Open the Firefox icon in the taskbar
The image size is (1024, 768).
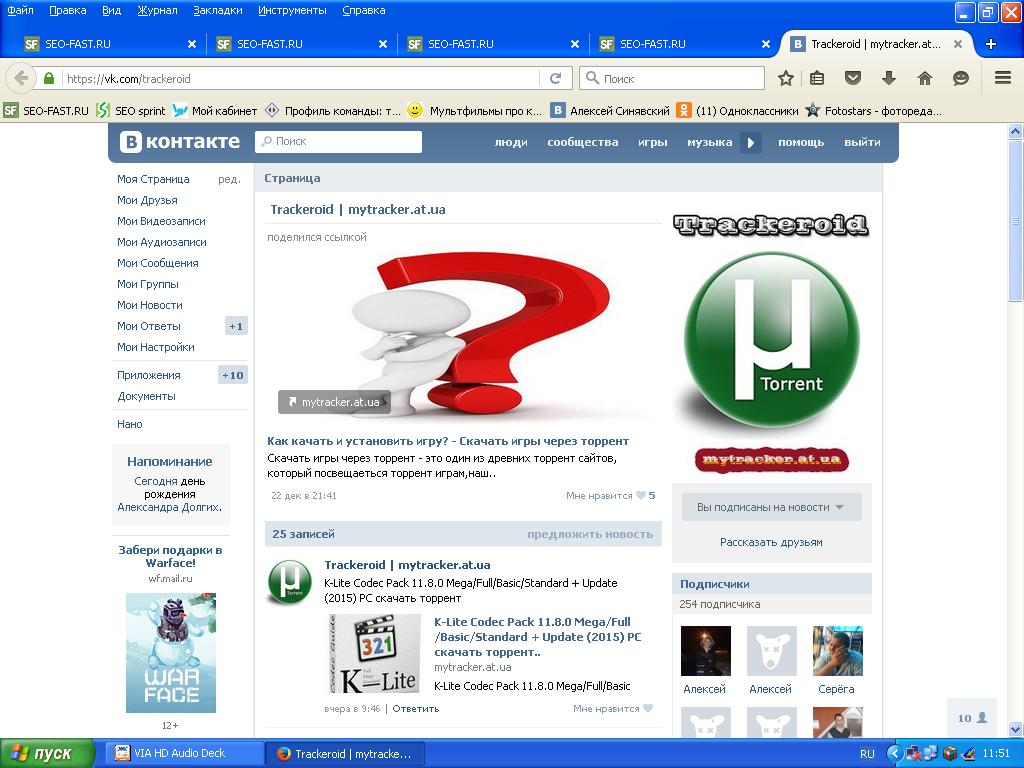coord(283,754)
